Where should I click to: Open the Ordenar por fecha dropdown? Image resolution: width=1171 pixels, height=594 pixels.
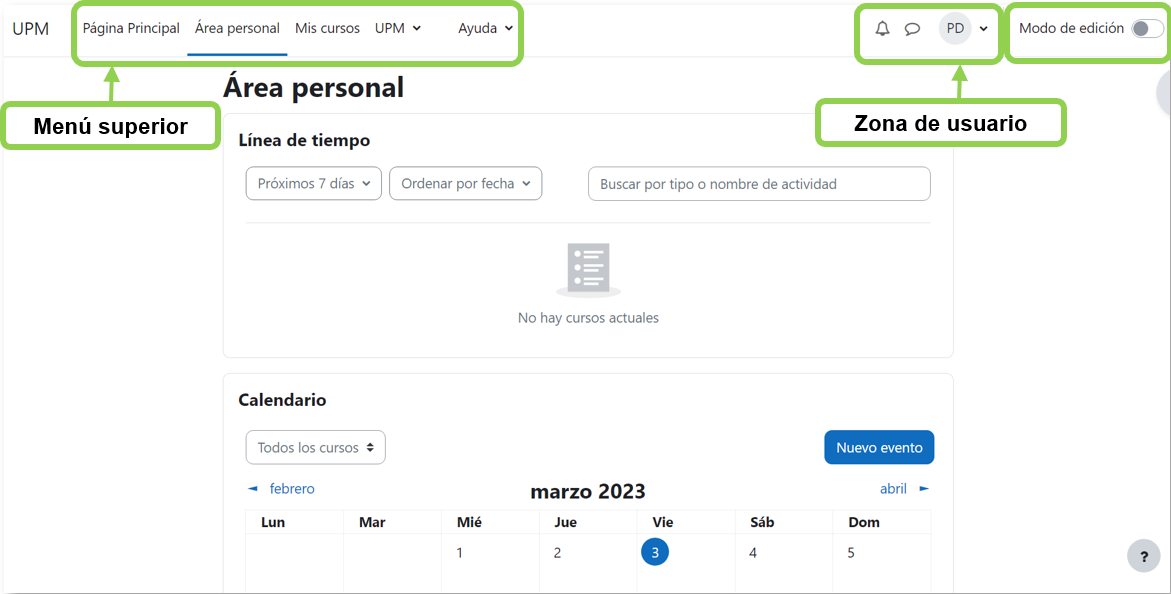[x=465, y=183]
